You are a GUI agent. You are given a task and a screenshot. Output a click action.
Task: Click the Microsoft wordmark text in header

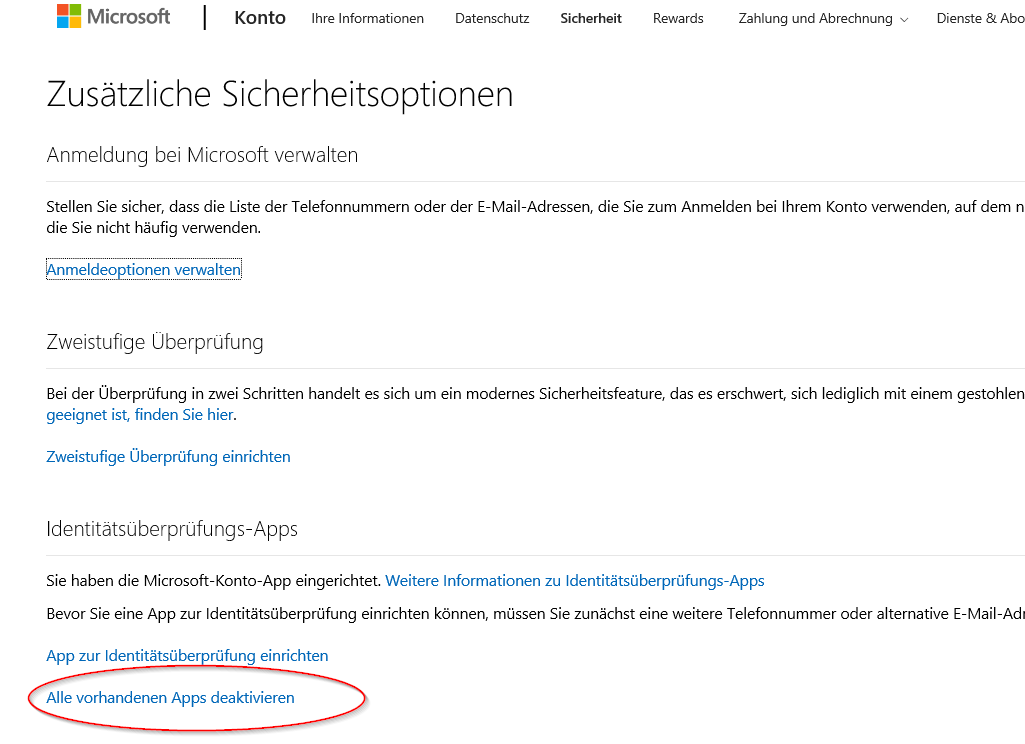click(129, 17)
